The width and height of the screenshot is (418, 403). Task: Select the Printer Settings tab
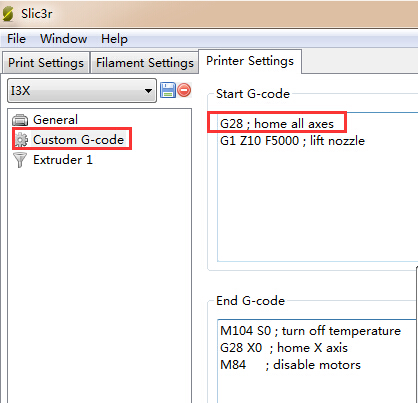point(250,61)
